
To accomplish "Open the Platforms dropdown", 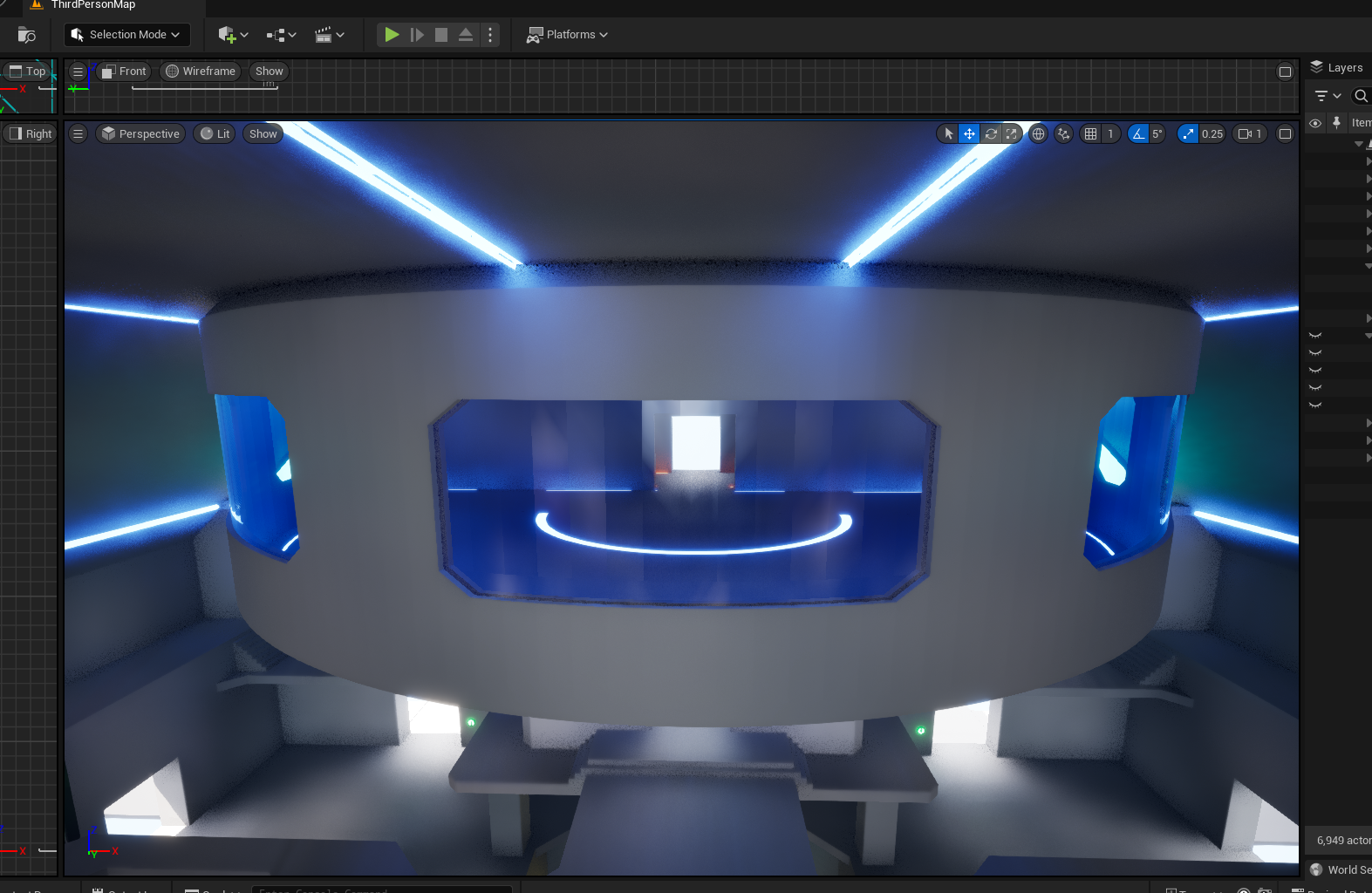I will (x=567, y=35).
